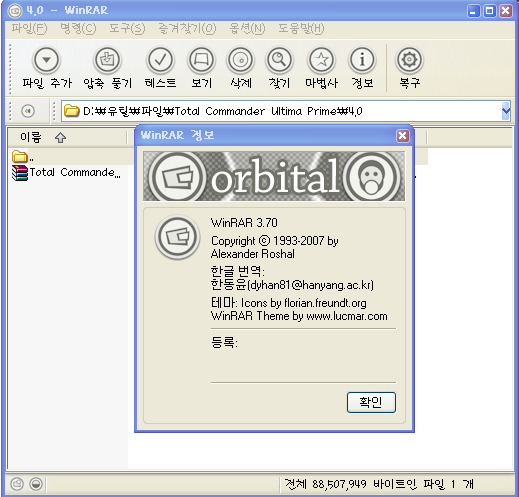Open the 옵션(N) menu

pos(247,29)
